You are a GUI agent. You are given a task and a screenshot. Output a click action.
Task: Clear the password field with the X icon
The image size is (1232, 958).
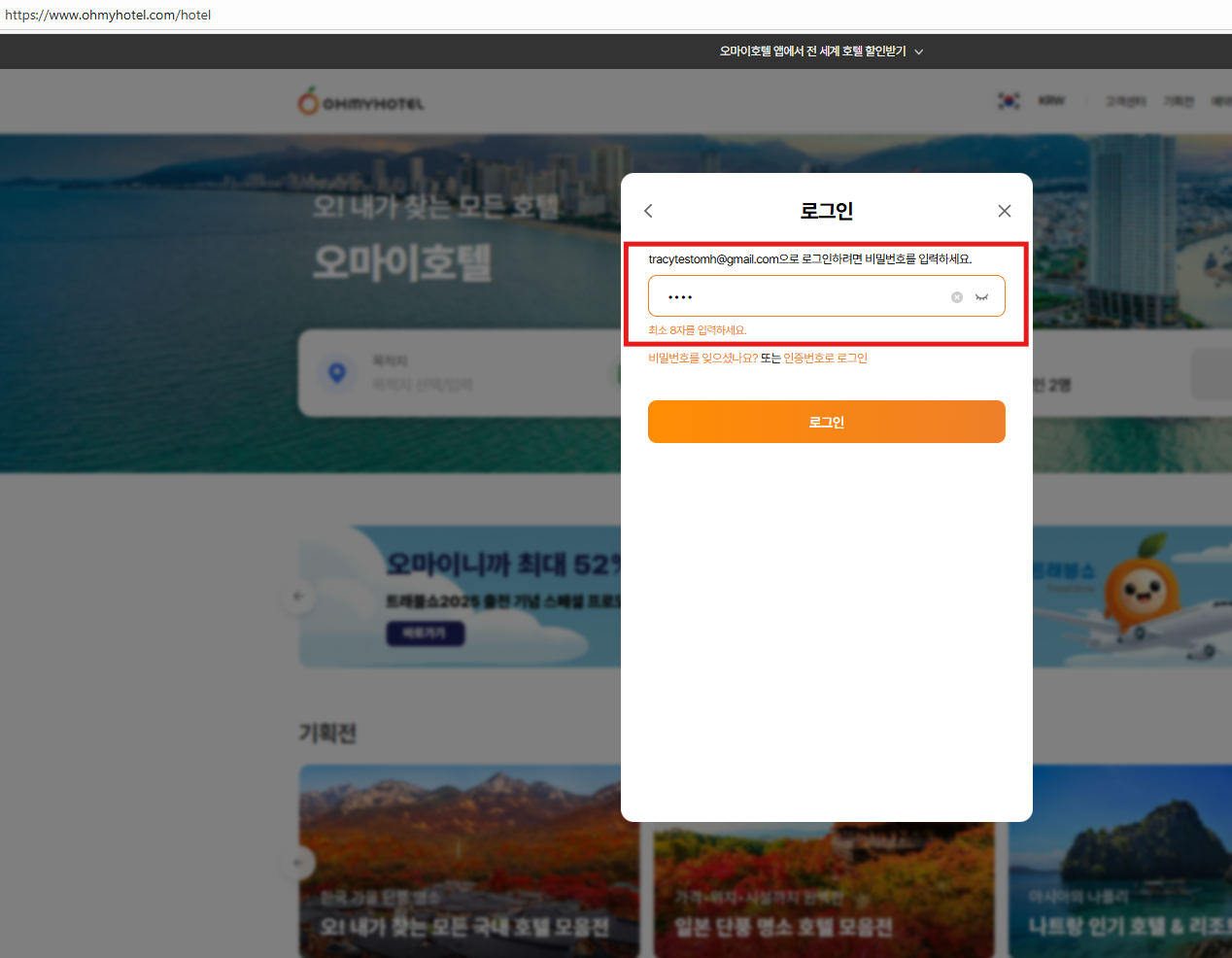[957, 297]
